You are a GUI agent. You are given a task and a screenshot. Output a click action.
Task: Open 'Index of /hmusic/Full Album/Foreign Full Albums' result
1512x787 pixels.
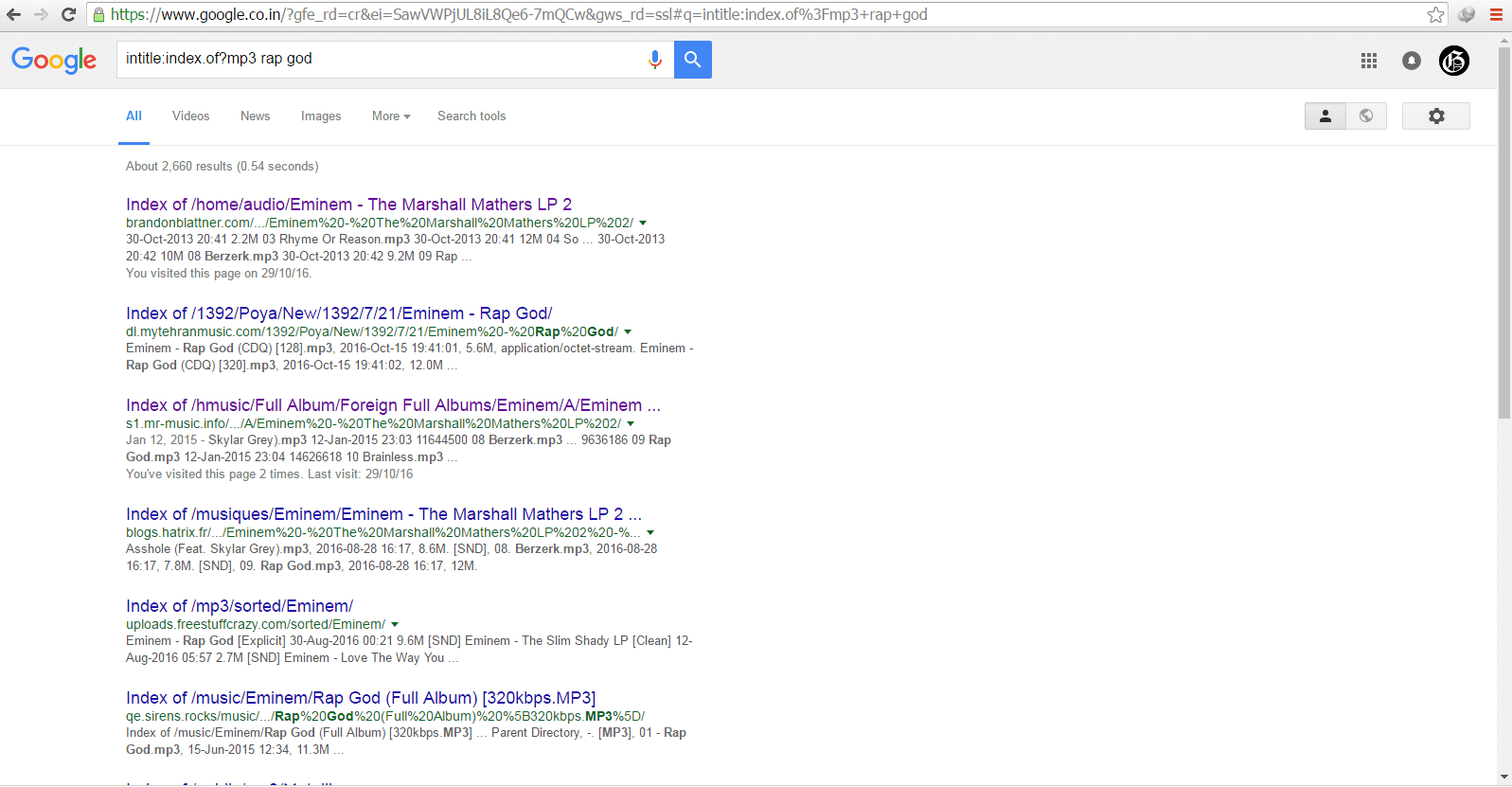[393, 405]
